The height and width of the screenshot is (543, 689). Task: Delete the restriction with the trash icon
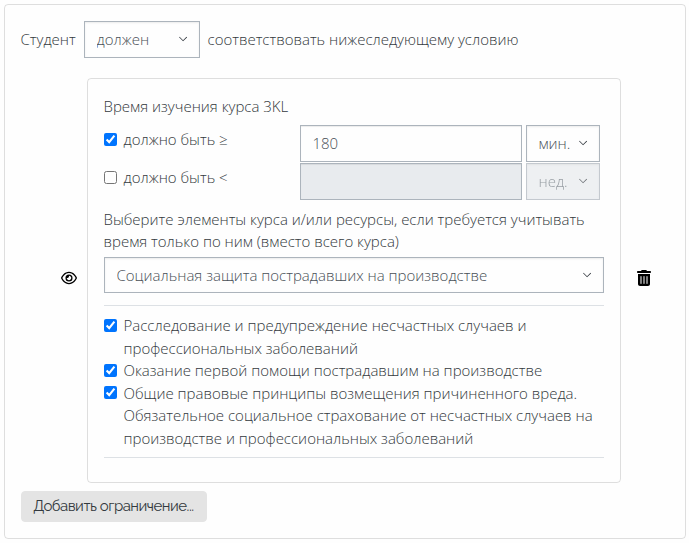644,278
